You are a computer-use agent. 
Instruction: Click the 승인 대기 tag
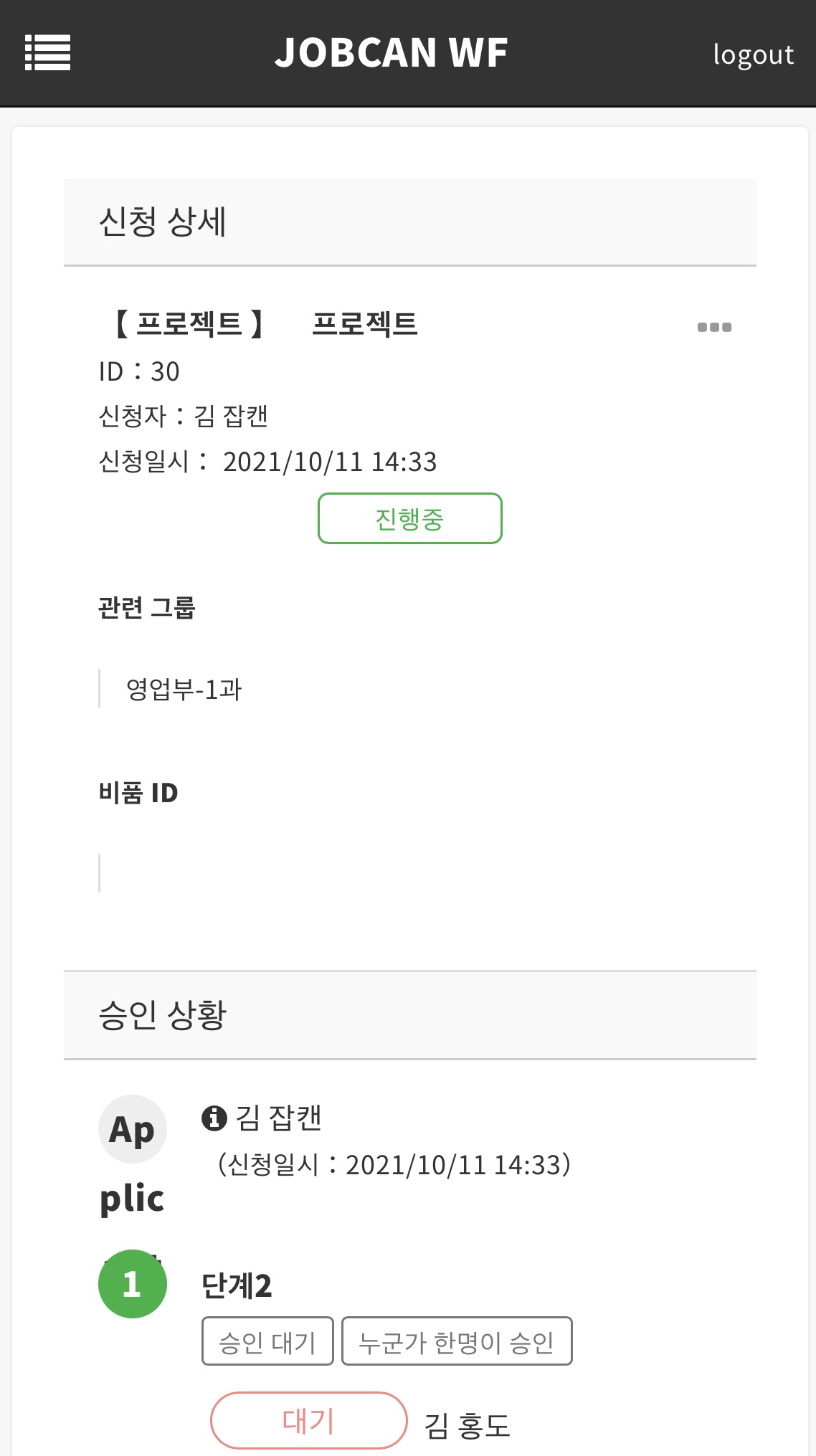267,1341
